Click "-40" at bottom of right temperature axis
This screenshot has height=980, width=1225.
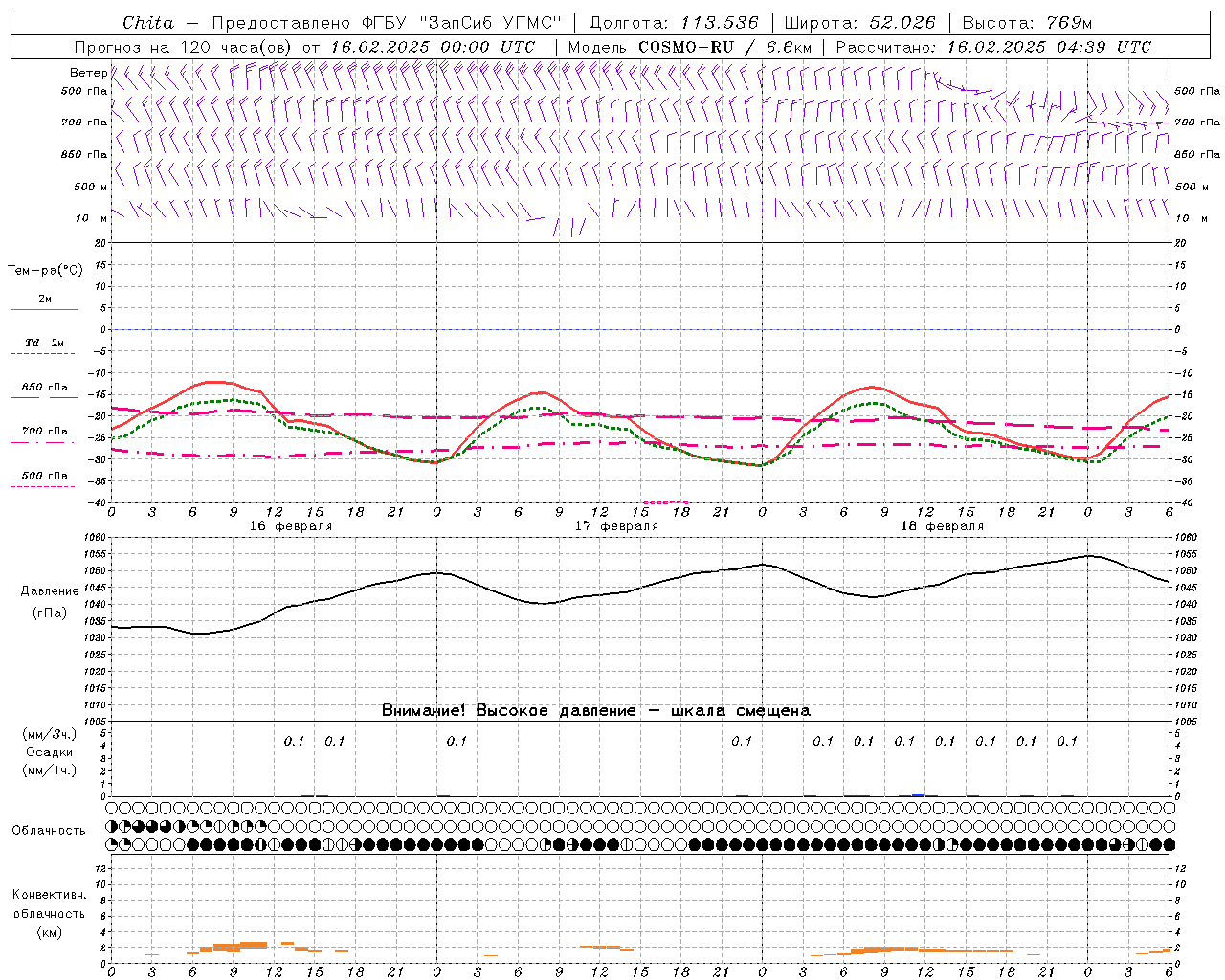pos(1182,502)
